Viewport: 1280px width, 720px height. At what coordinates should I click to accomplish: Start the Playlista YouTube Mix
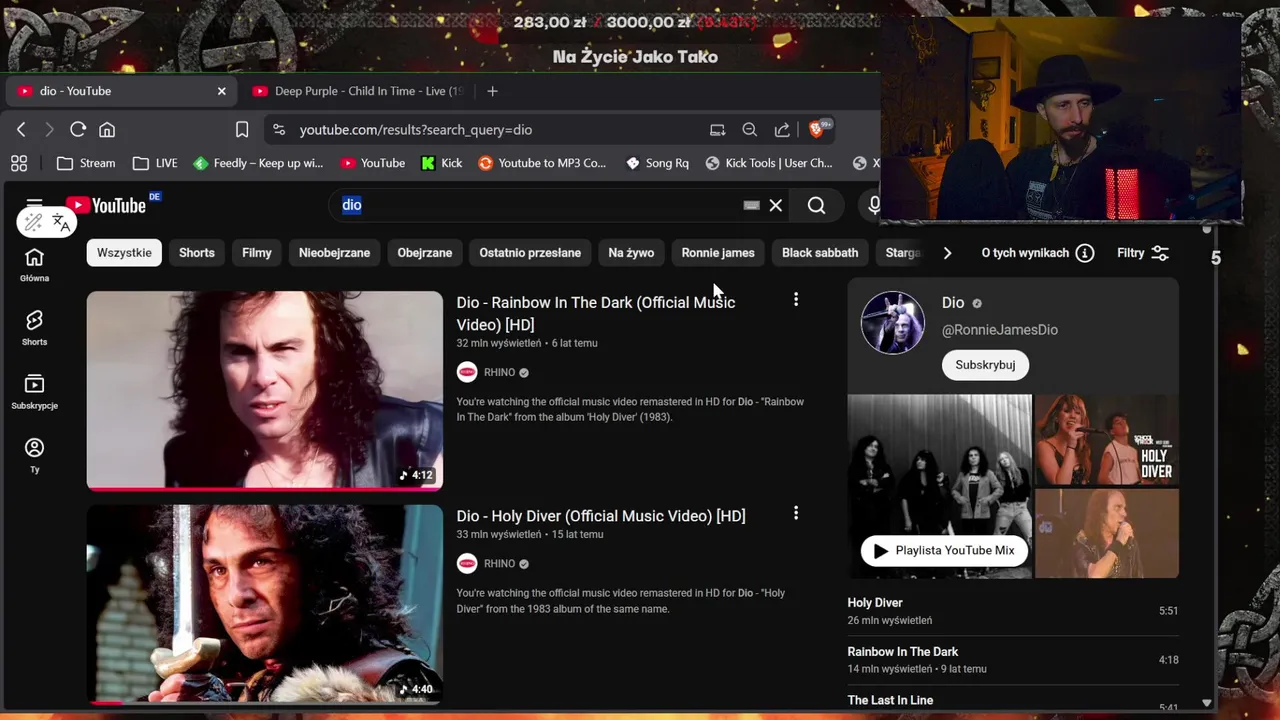[x=944, y=550]
